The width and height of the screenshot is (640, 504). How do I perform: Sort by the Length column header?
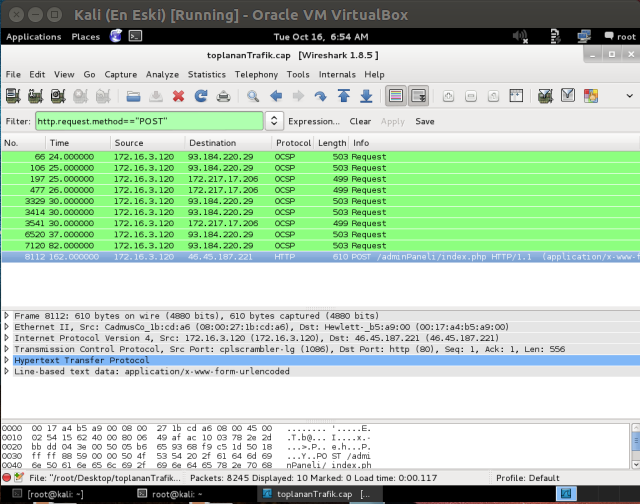(x=332, y=143)
